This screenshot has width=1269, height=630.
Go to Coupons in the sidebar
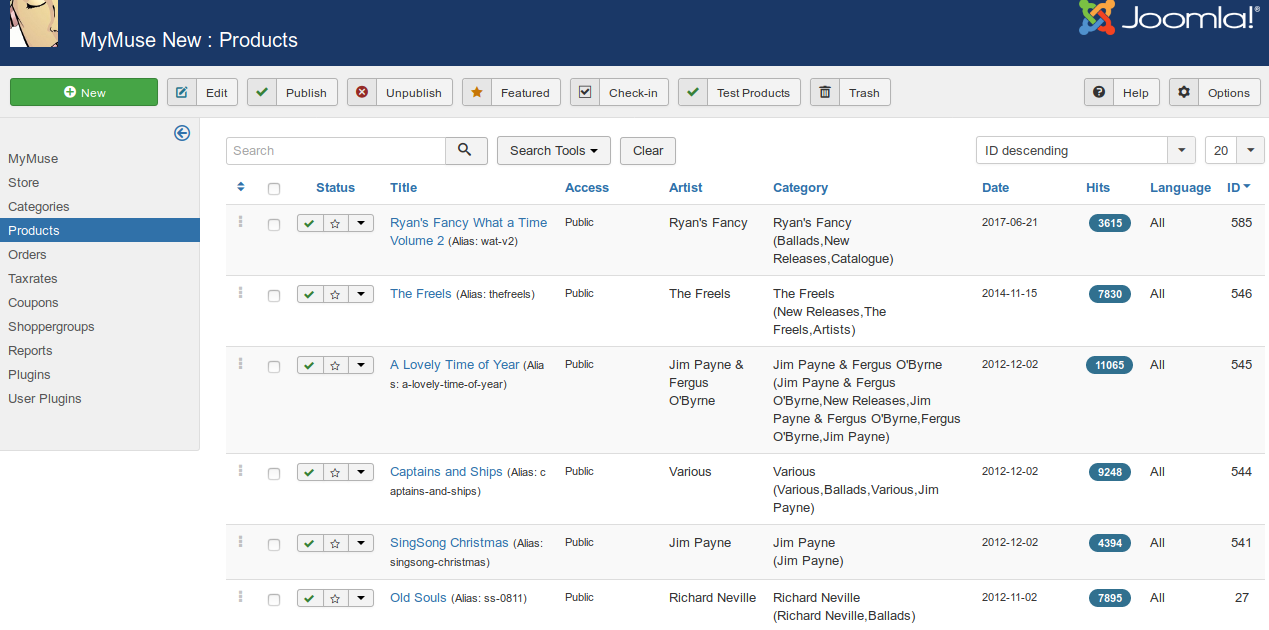tap(33, 302)
